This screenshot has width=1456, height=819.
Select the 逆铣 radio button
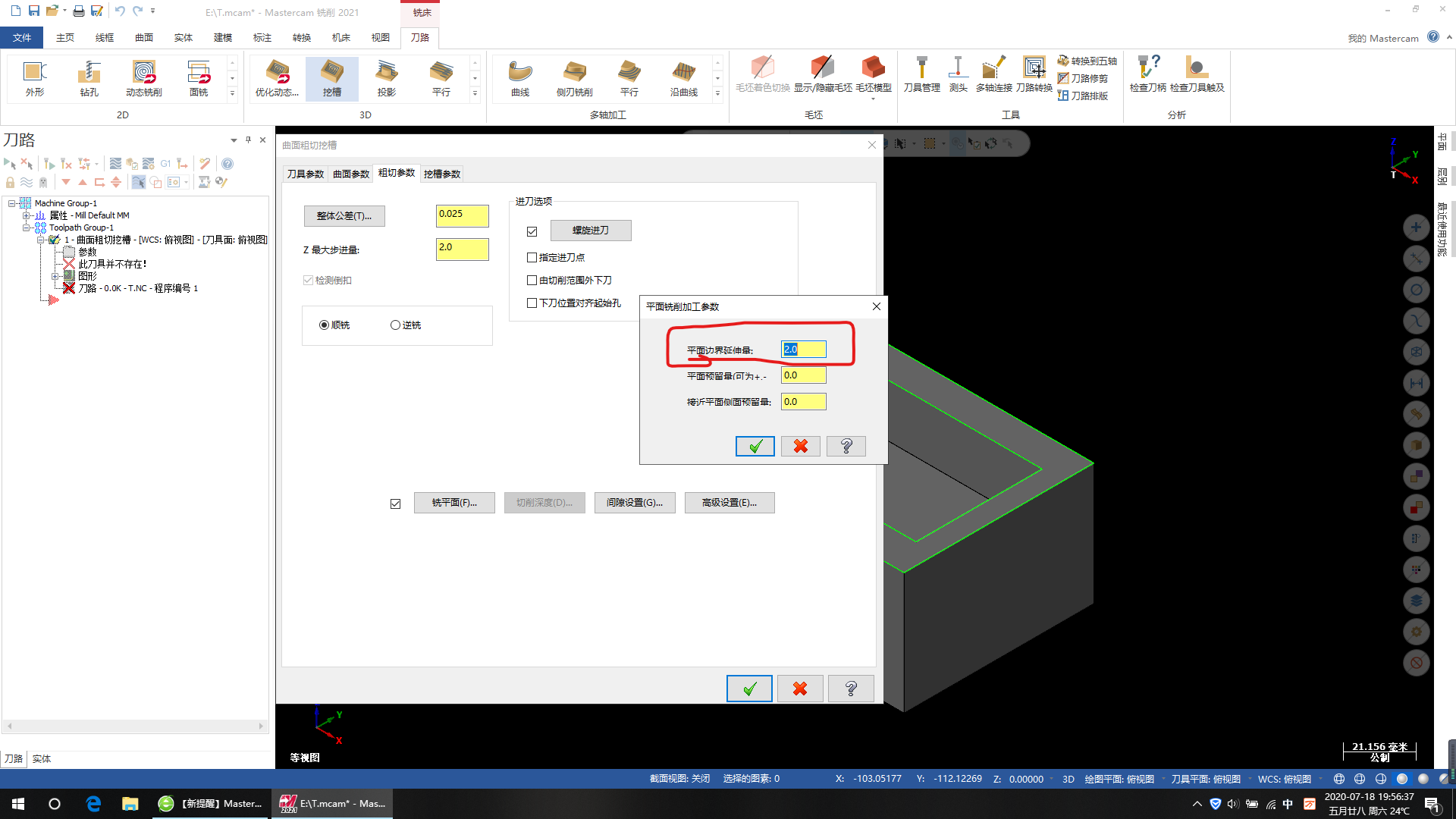tap(395, 325)
